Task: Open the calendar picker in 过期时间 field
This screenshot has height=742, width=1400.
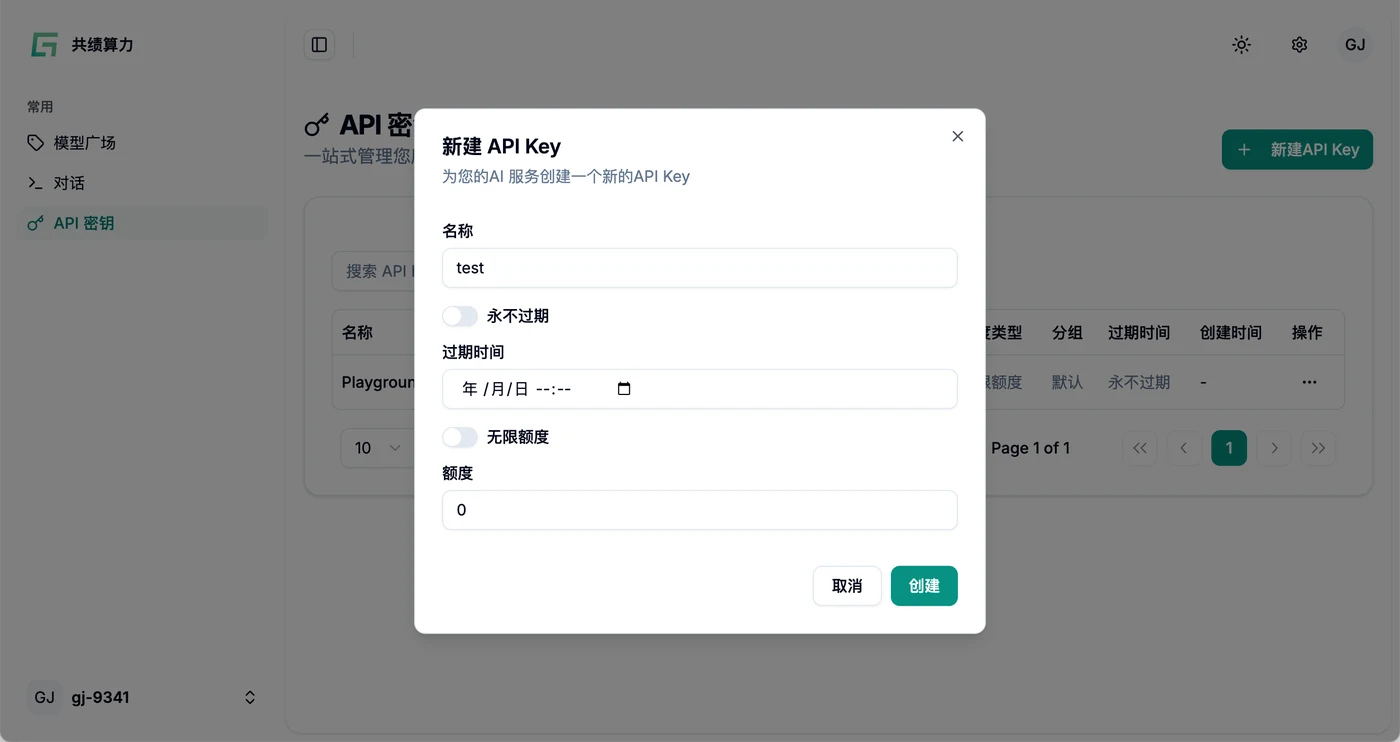Action: pyautogui.click(x=624, y=389)
